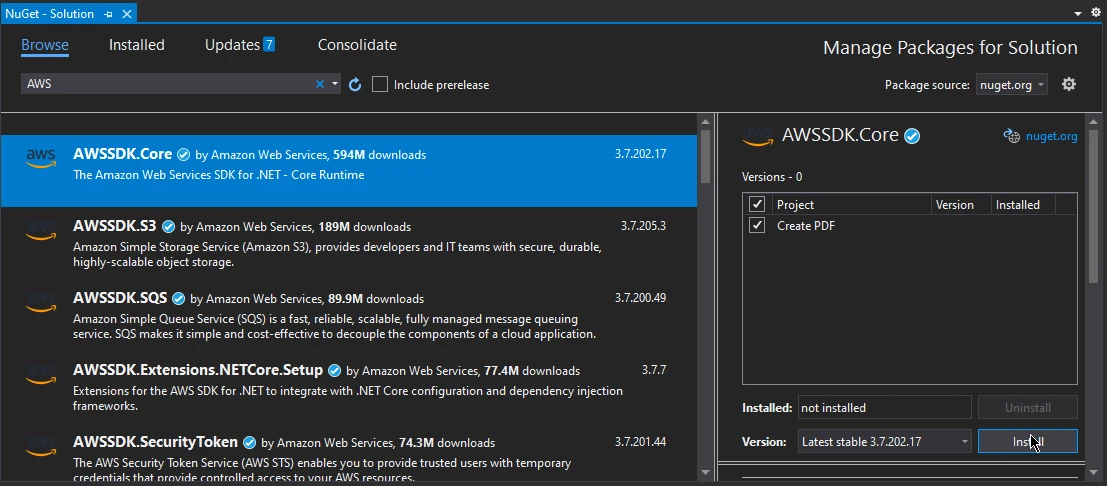Screen dimensions: 1107x486
Task: Click the Install button
Action: pyautogui.click(x=1027, y=441)
